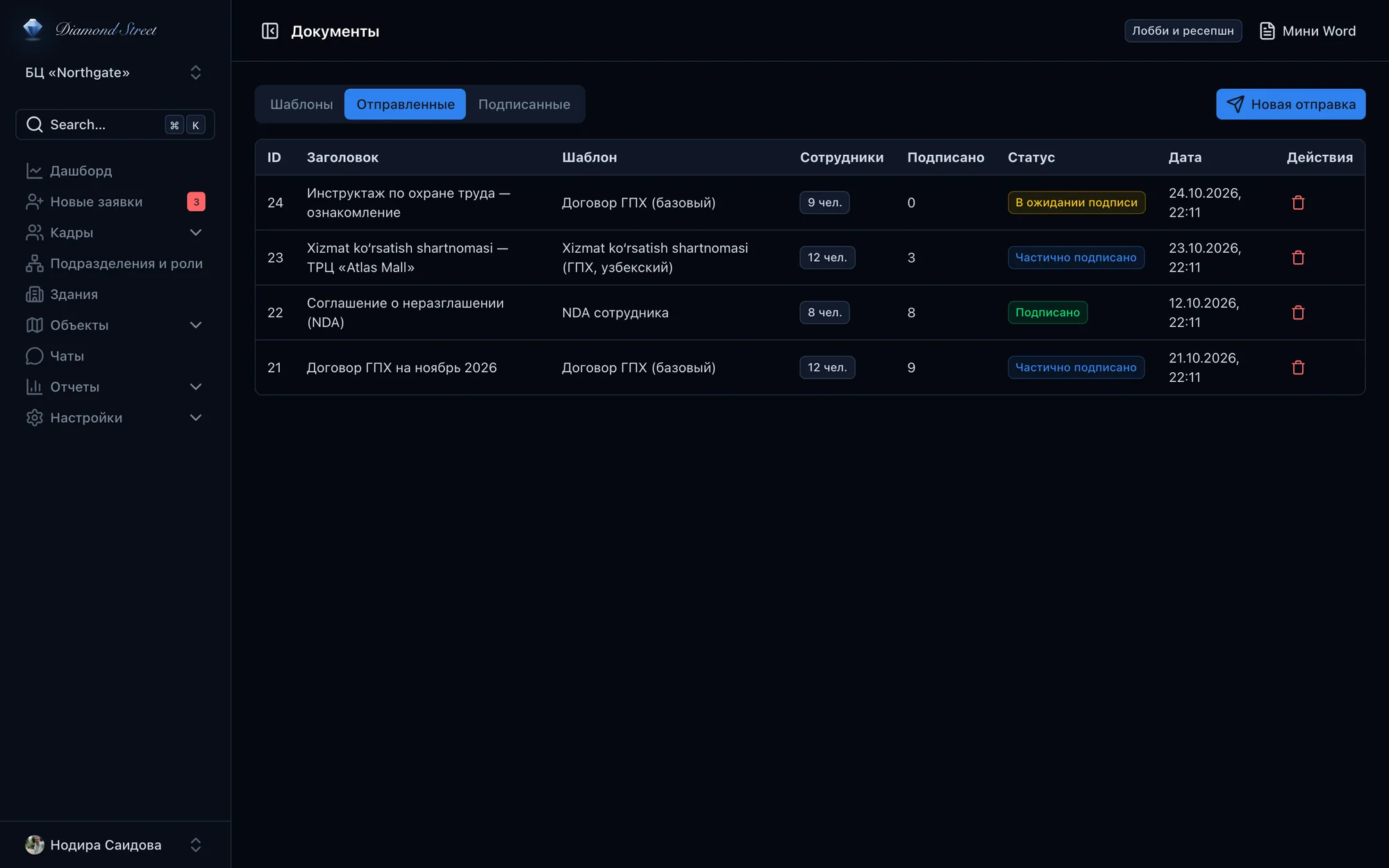The width and height of the screenshot is (1389, 868).
Task: Click the В ожидании подписи status
Action: tap(1076, 202)
